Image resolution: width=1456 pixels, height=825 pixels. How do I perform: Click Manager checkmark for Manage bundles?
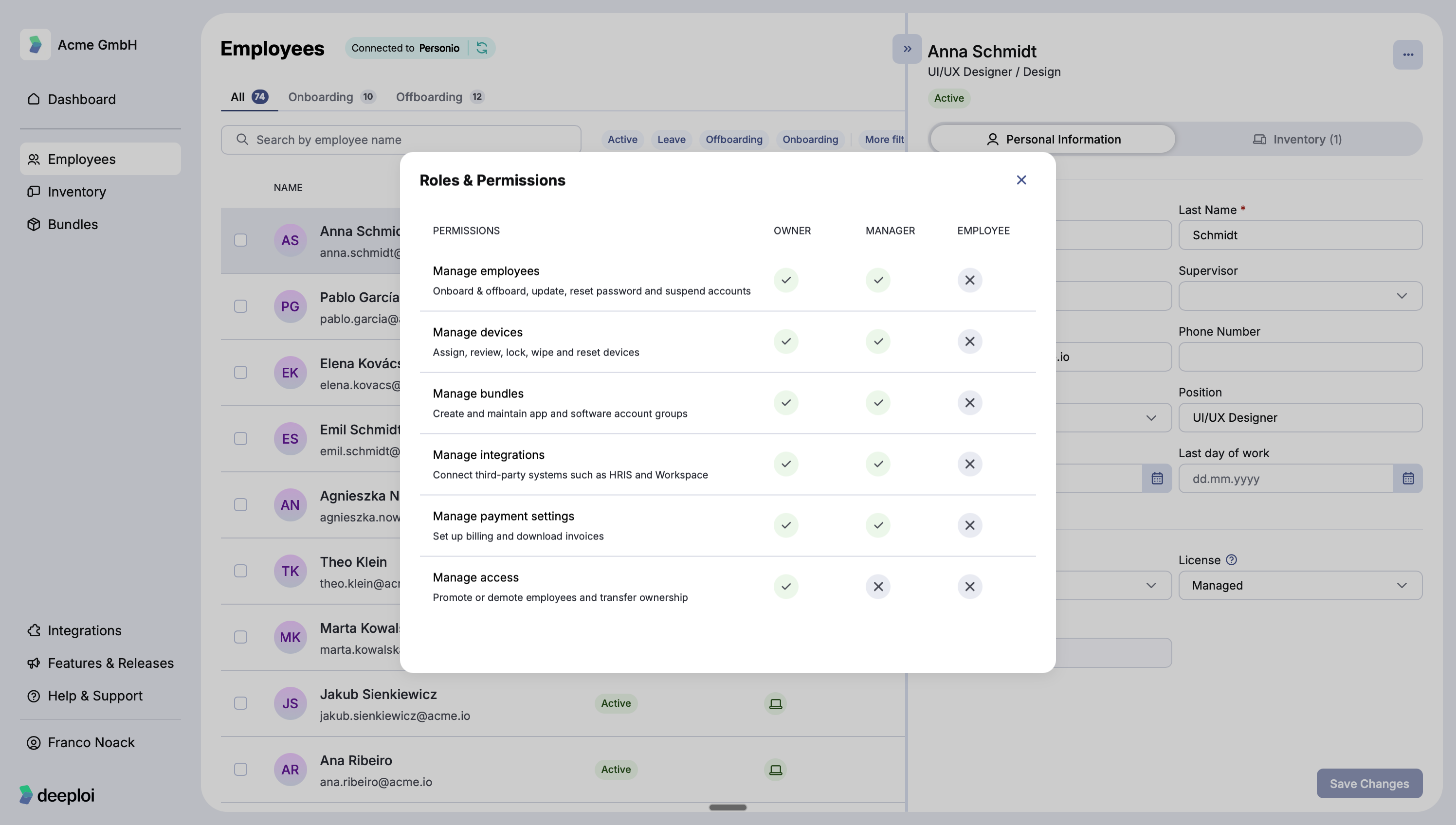877,403
